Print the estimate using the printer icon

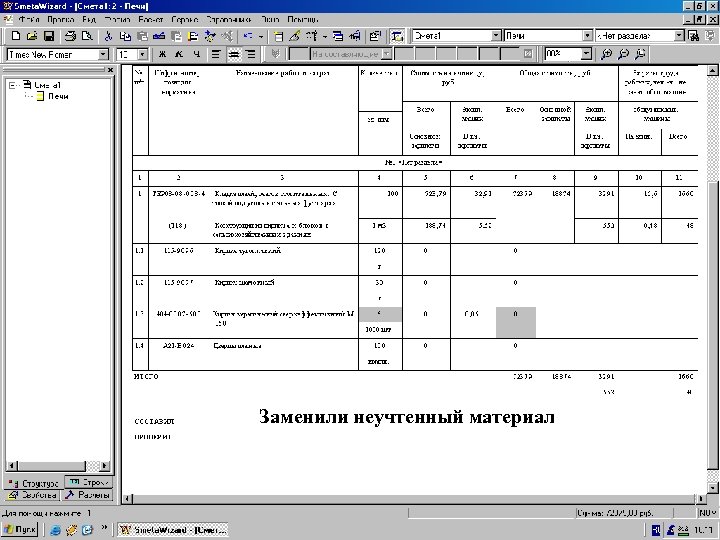coord(70,36)
